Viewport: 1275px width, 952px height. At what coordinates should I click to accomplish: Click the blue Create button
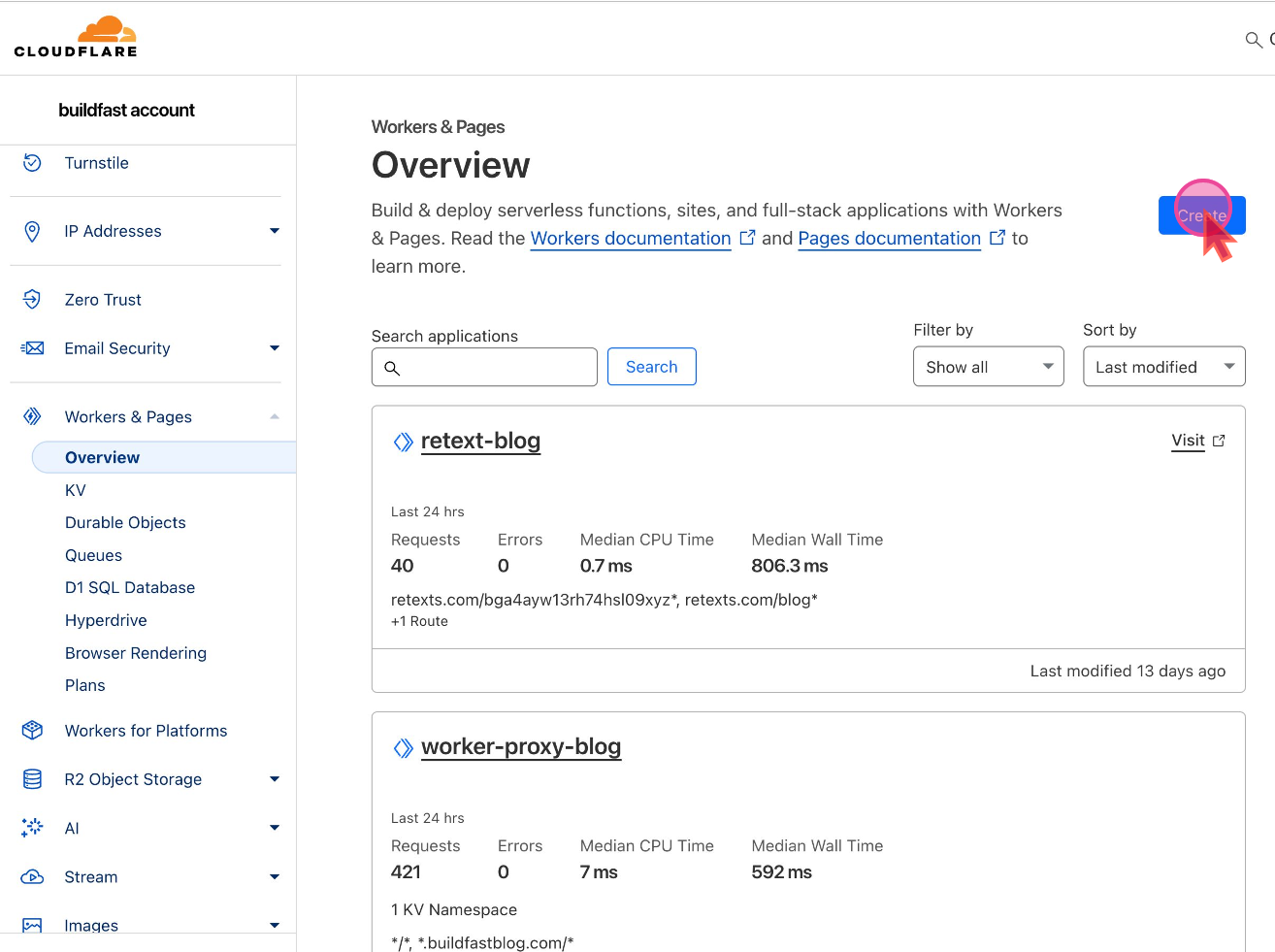point(1201,215)
